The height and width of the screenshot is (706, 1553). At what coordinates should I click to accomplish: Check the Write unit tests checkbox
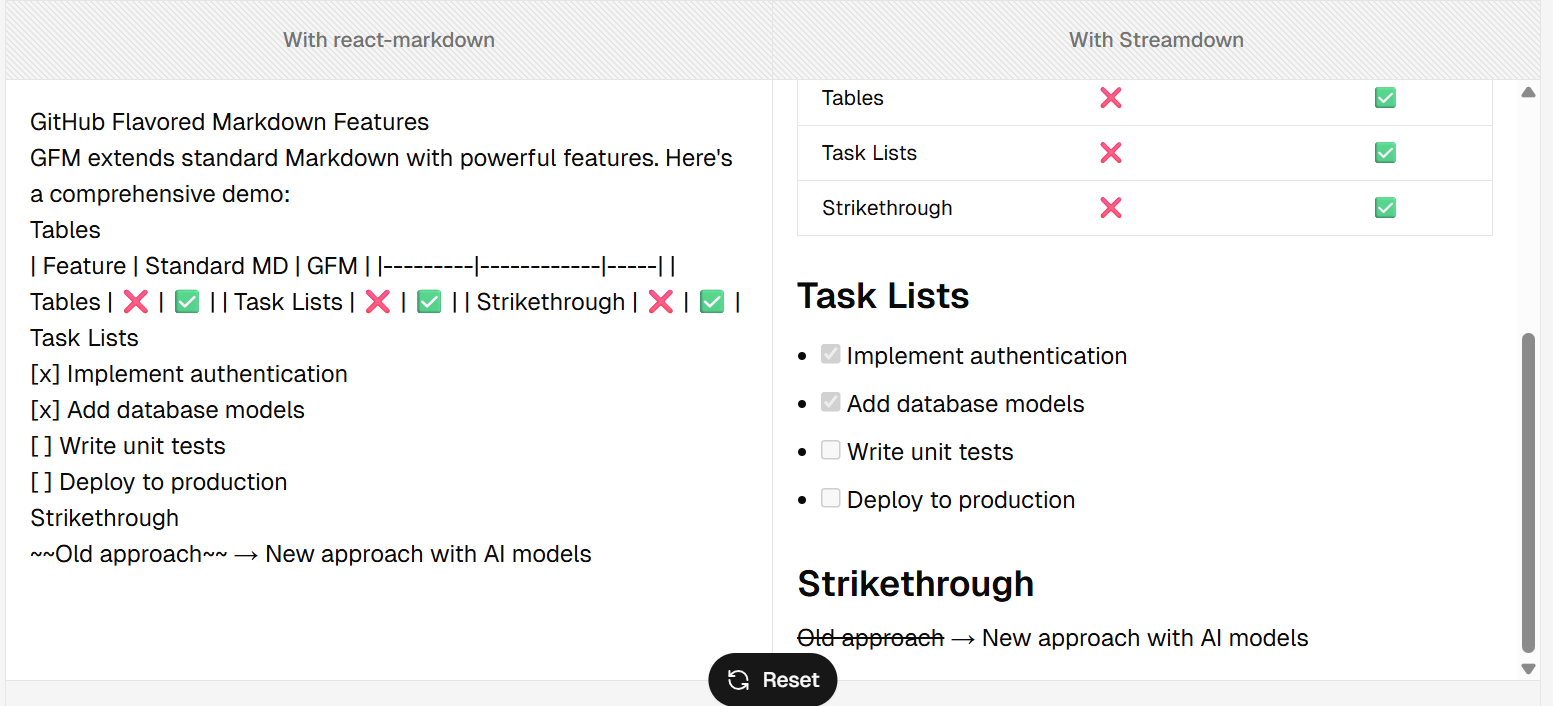pyautogui.click(x=830, y=450)
